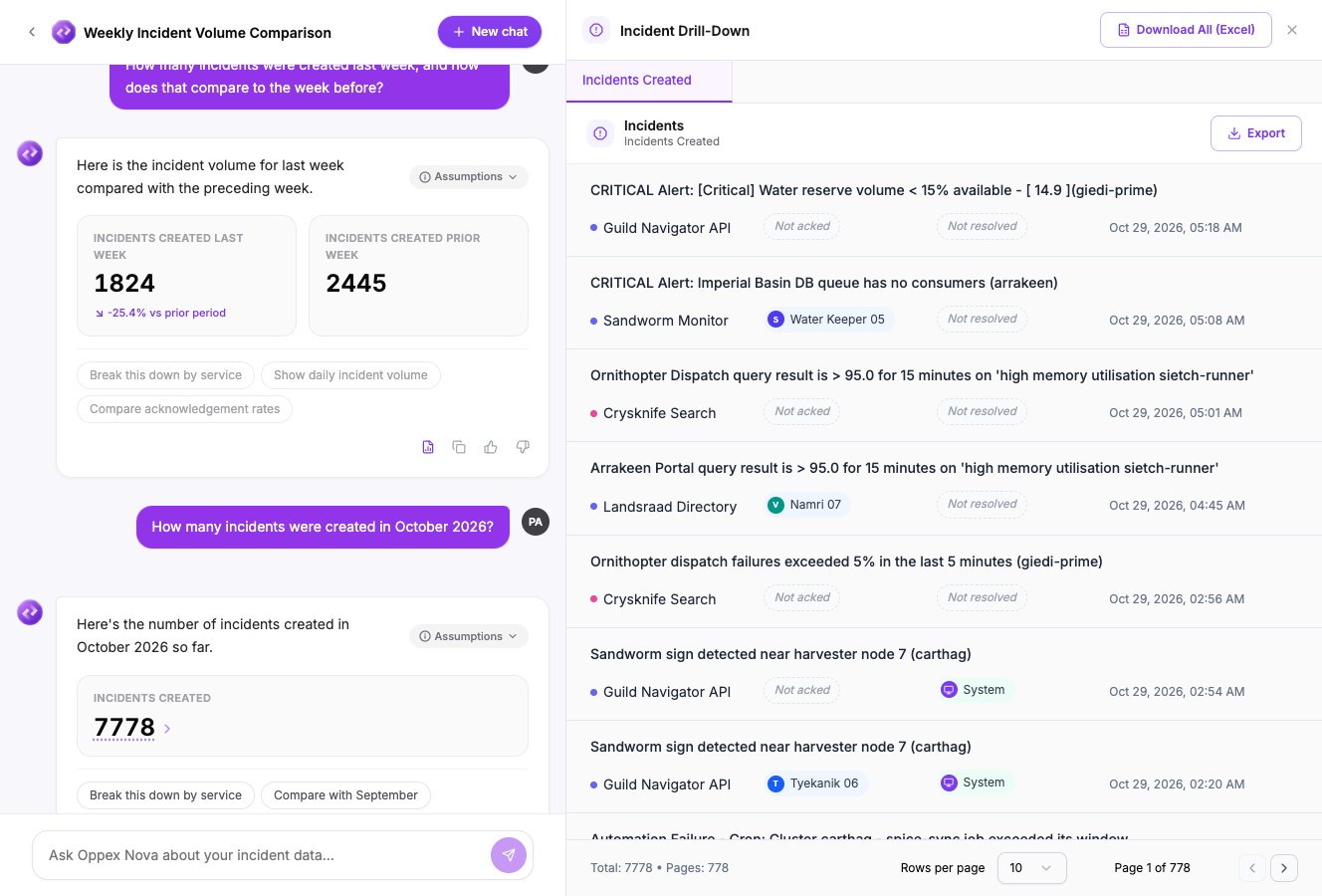Click System badge on the 02:54 AM incident

[974, 690]
